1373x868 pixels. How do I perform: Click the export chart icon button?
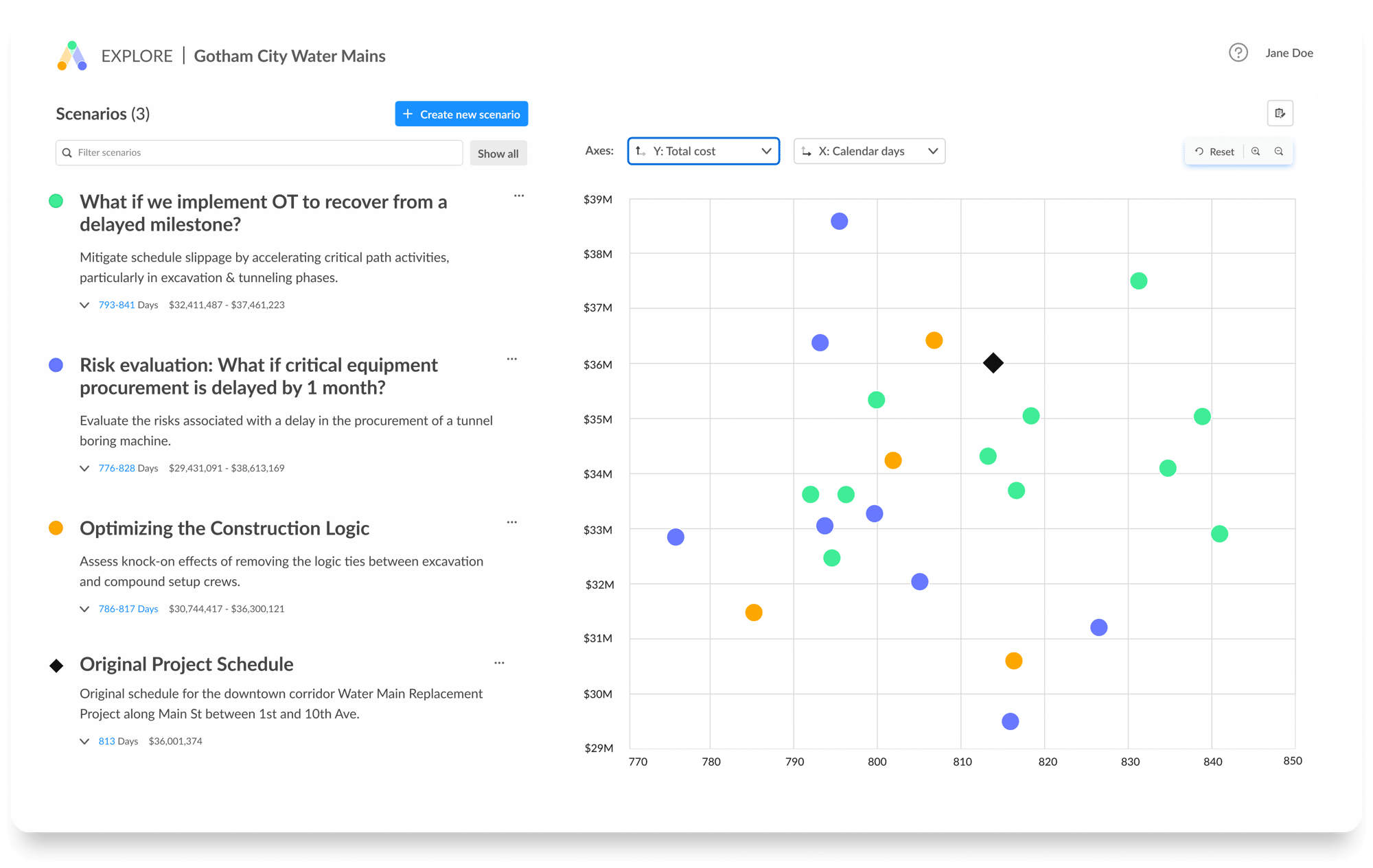point(1280,113)
